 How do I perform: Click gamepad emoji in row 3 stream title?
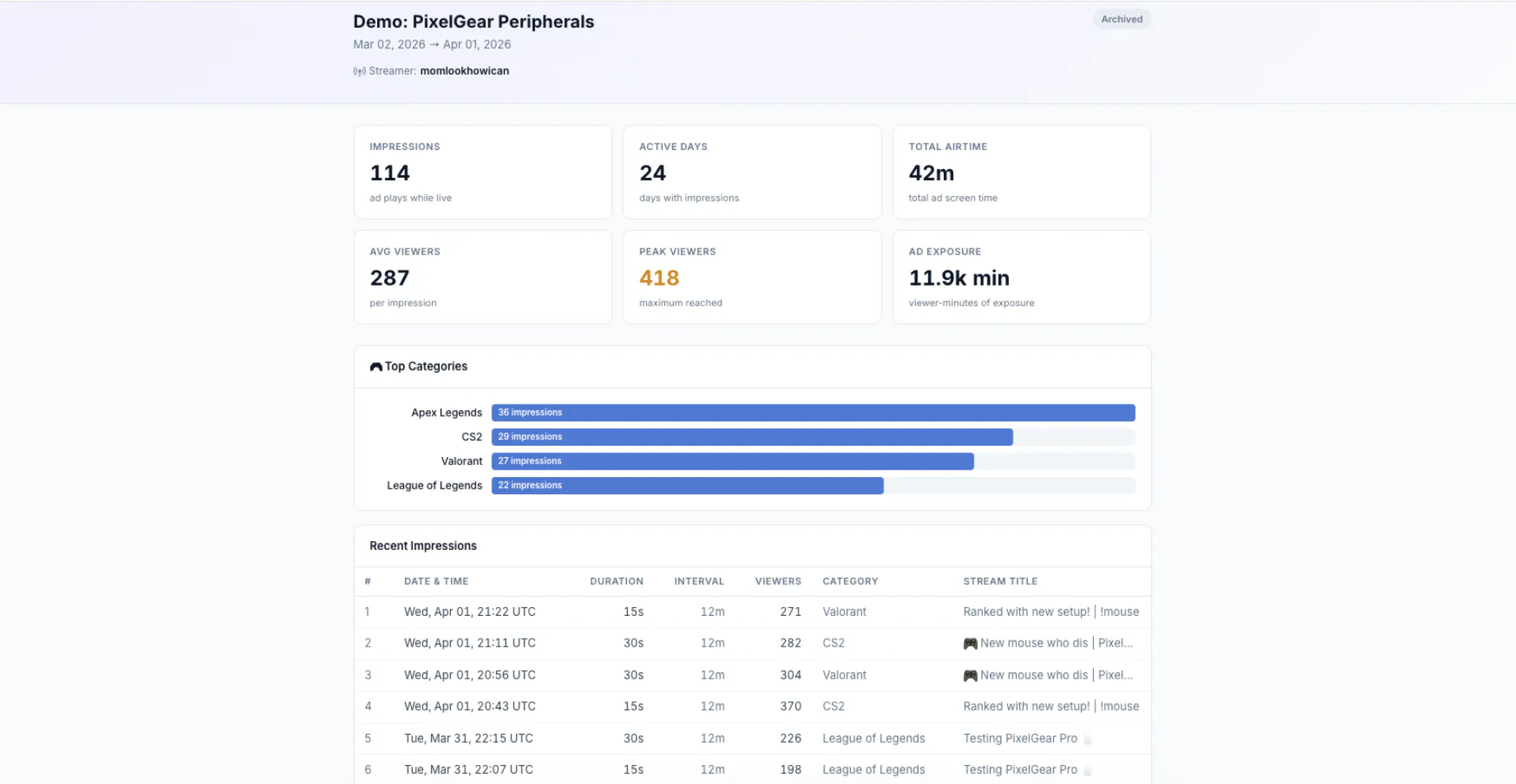970,675
